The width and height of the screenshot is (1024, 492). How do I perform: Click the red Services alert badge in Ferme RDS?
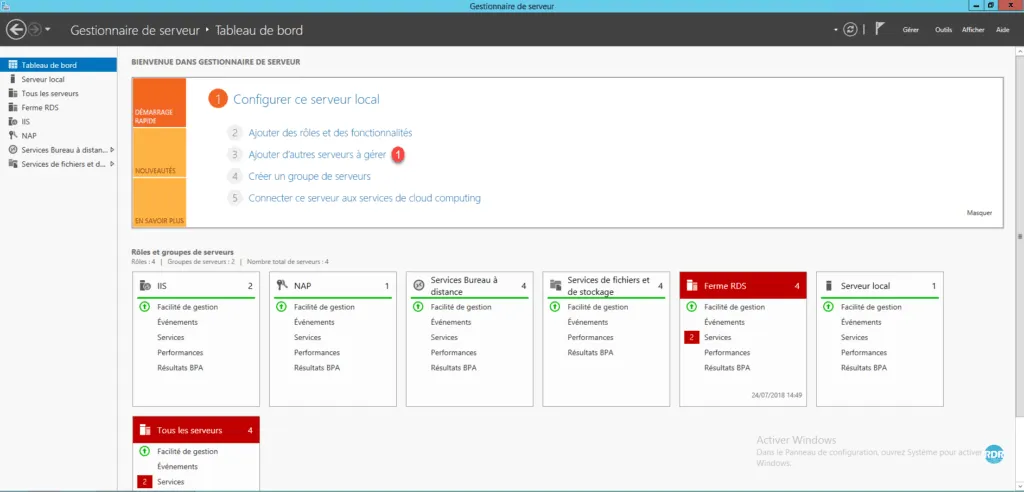691,338
